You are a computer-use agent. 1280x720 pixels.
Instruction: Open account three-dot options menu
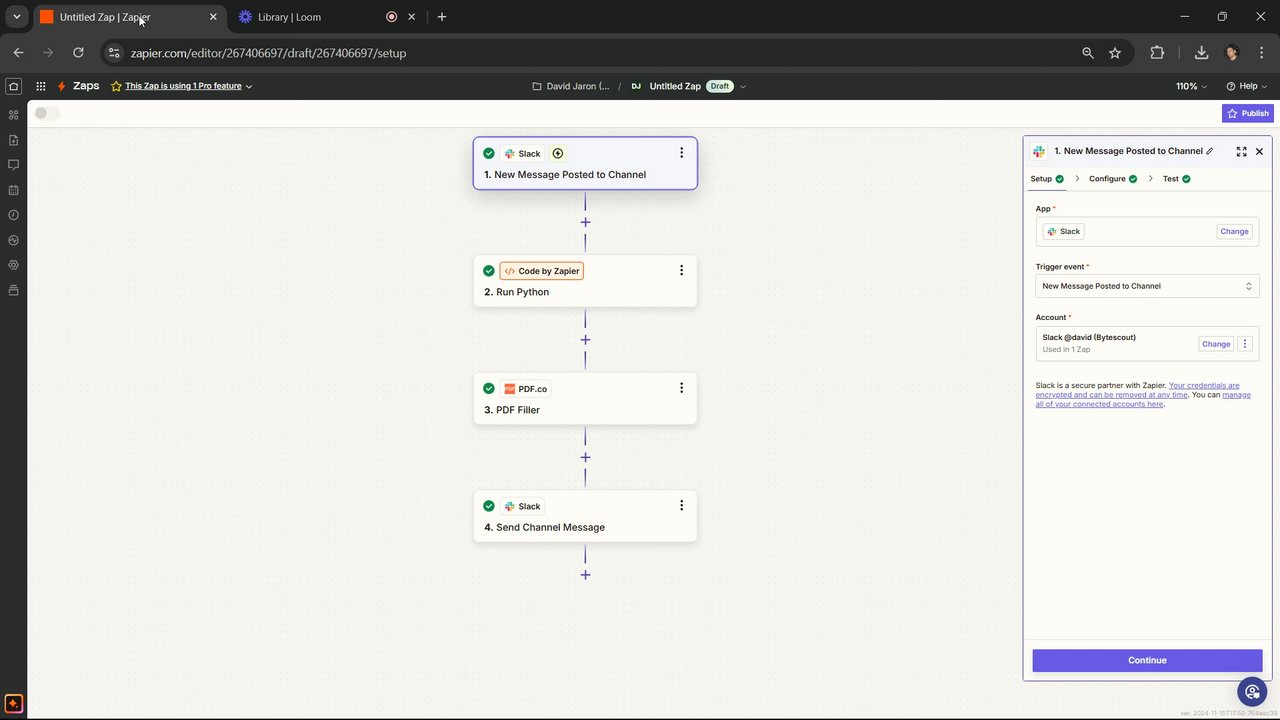point(1245,343)
